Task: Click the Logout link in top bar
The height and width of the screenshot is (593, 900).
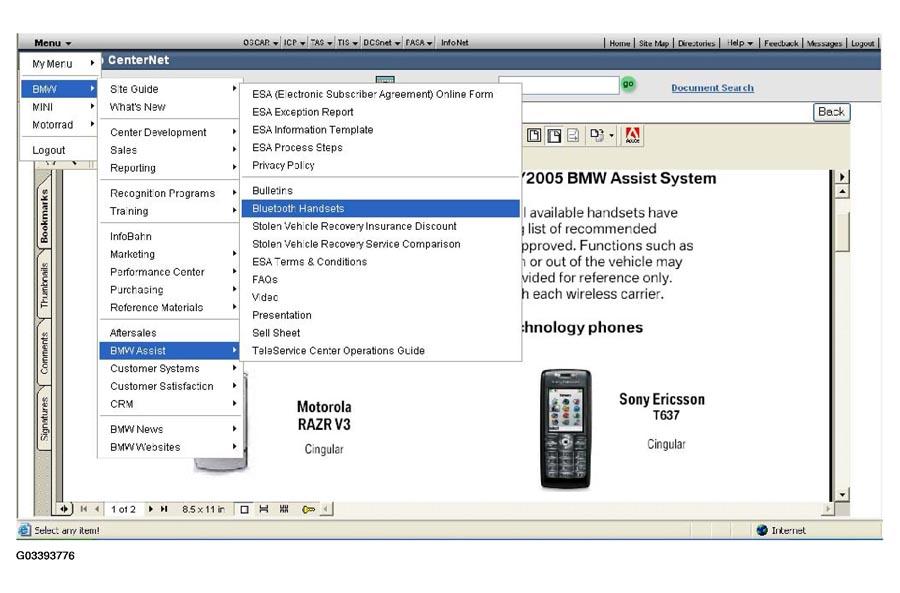Action: [862, 43]
